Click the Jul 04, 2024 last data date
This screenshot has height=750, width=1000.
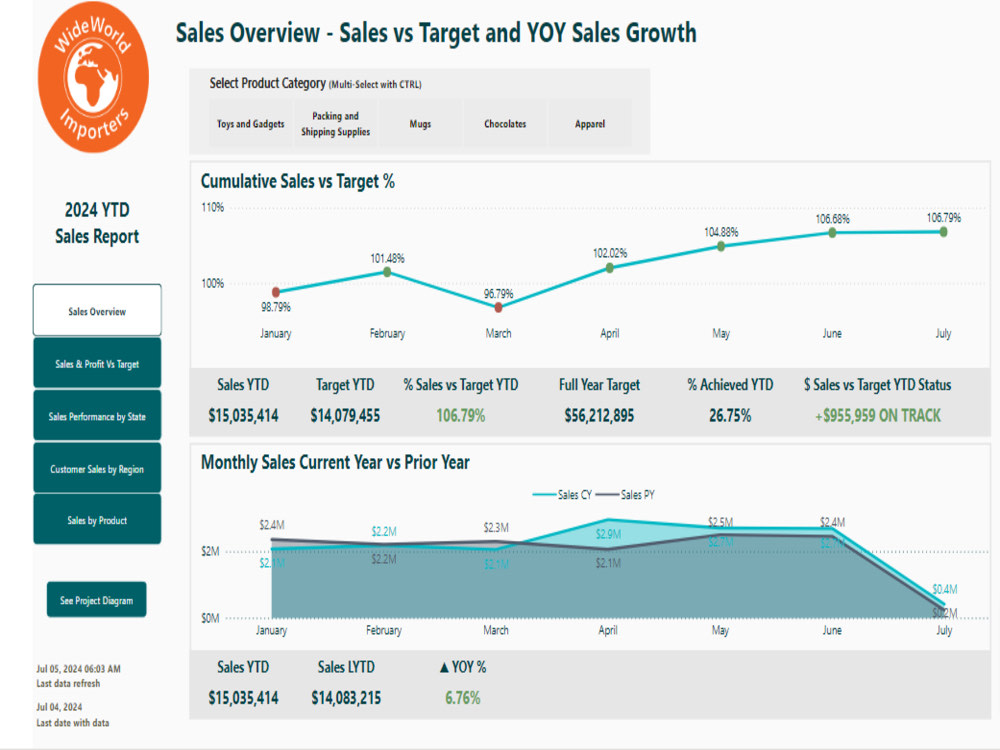[x=59, y=707]
